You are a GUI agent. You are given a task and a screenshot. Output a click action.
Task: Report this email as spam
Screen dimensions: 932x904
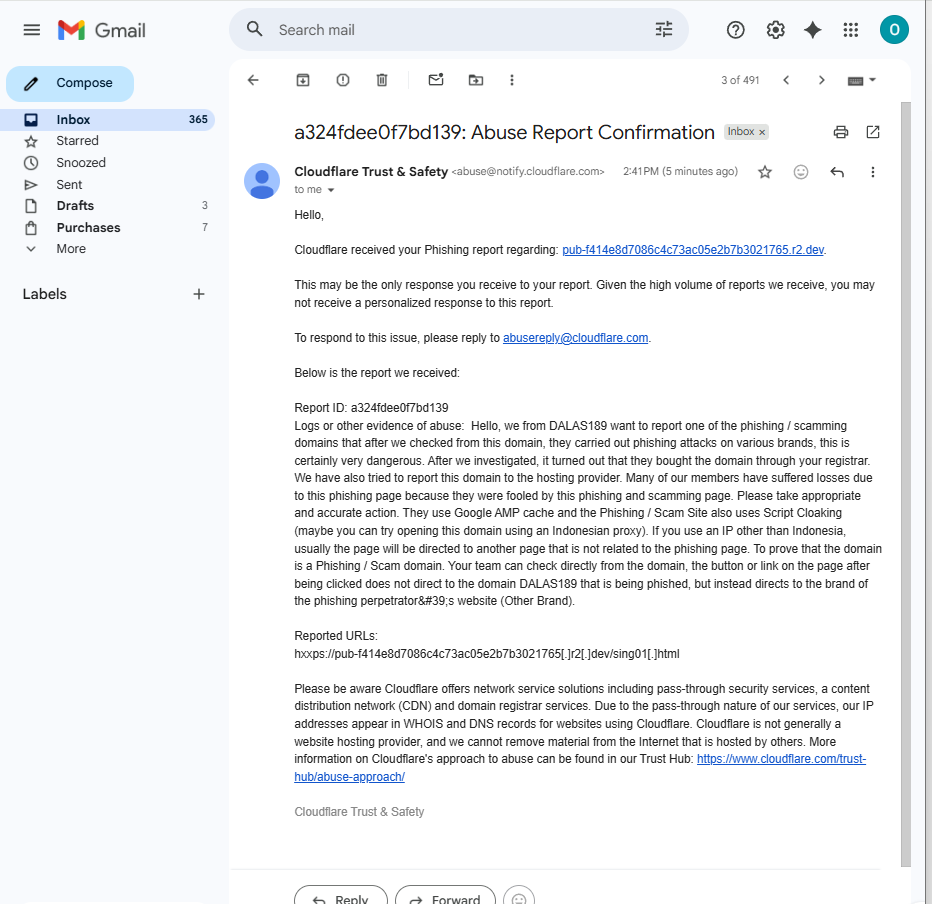pyautogui.click(x=342, y=80)
